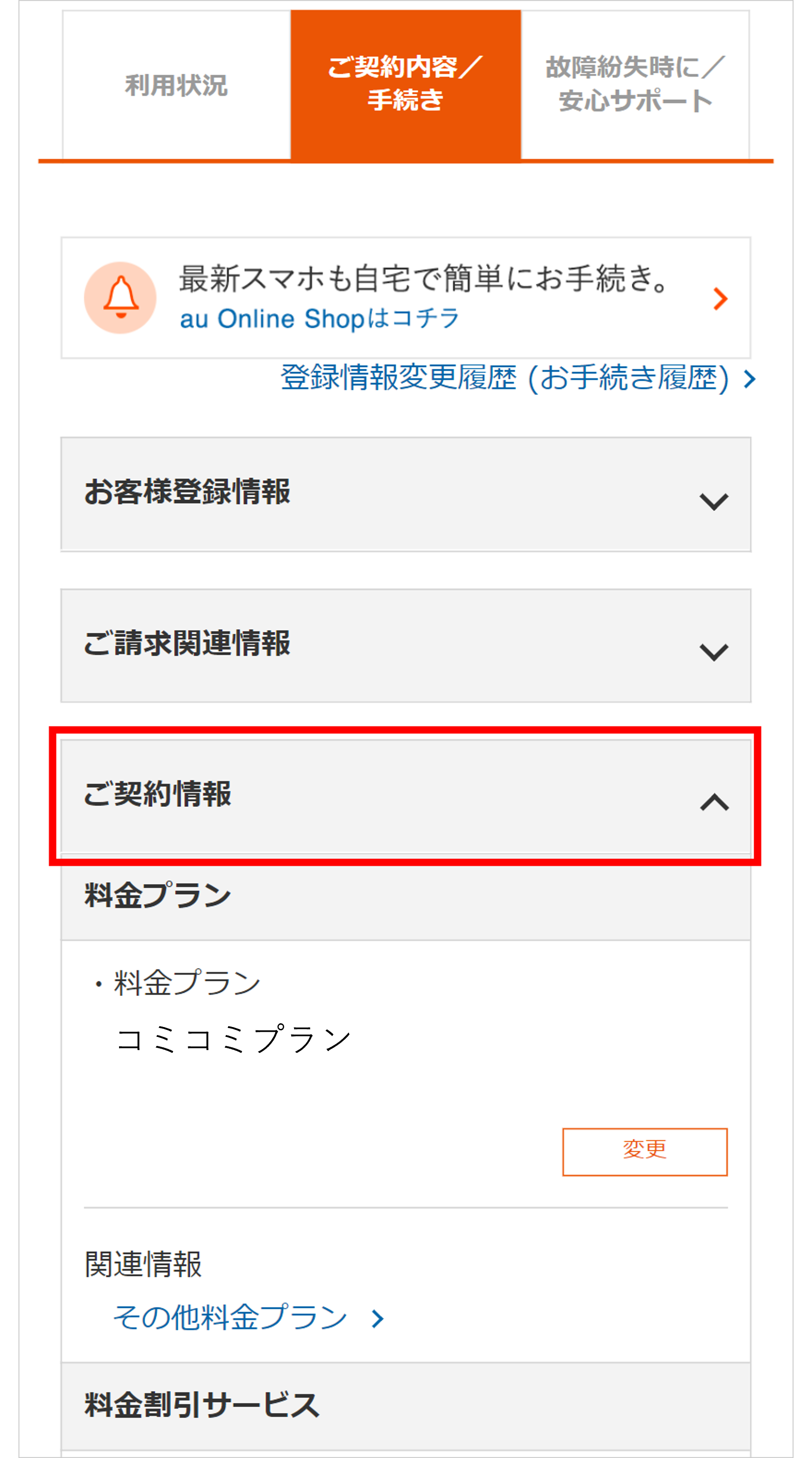
Task: Click the arrow icon after その他料金プラン
Action: point(377,1319)
